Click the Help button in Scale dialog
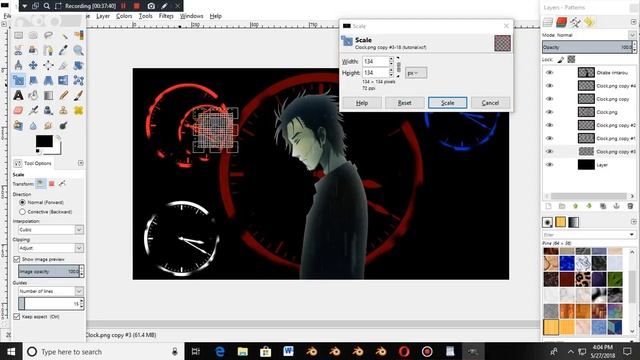This screenshot has width=640, height=360. tap(362, 103)
